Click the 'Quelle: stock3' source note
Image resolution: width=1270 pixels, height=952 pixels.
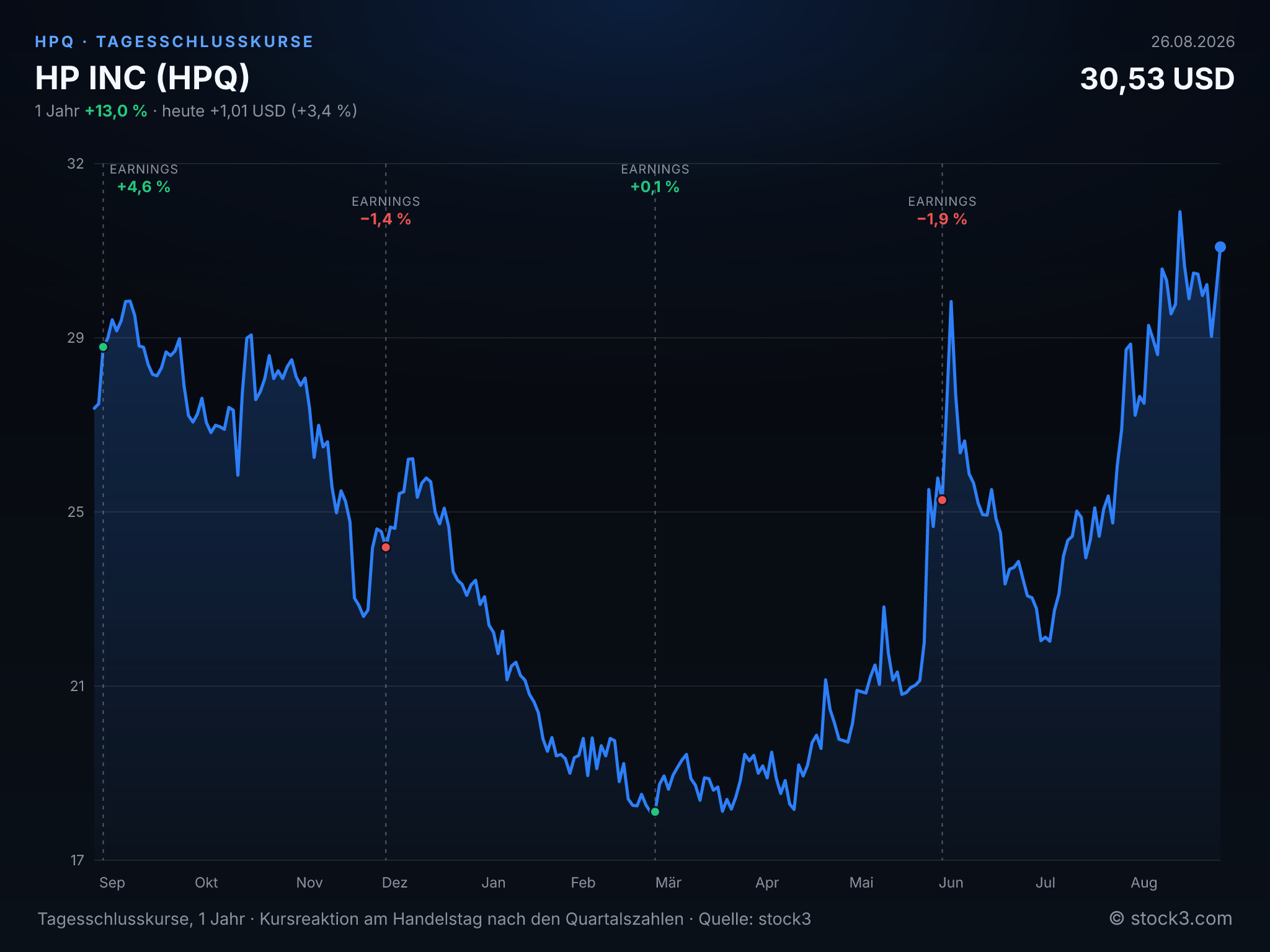click(x=755, y=919)
